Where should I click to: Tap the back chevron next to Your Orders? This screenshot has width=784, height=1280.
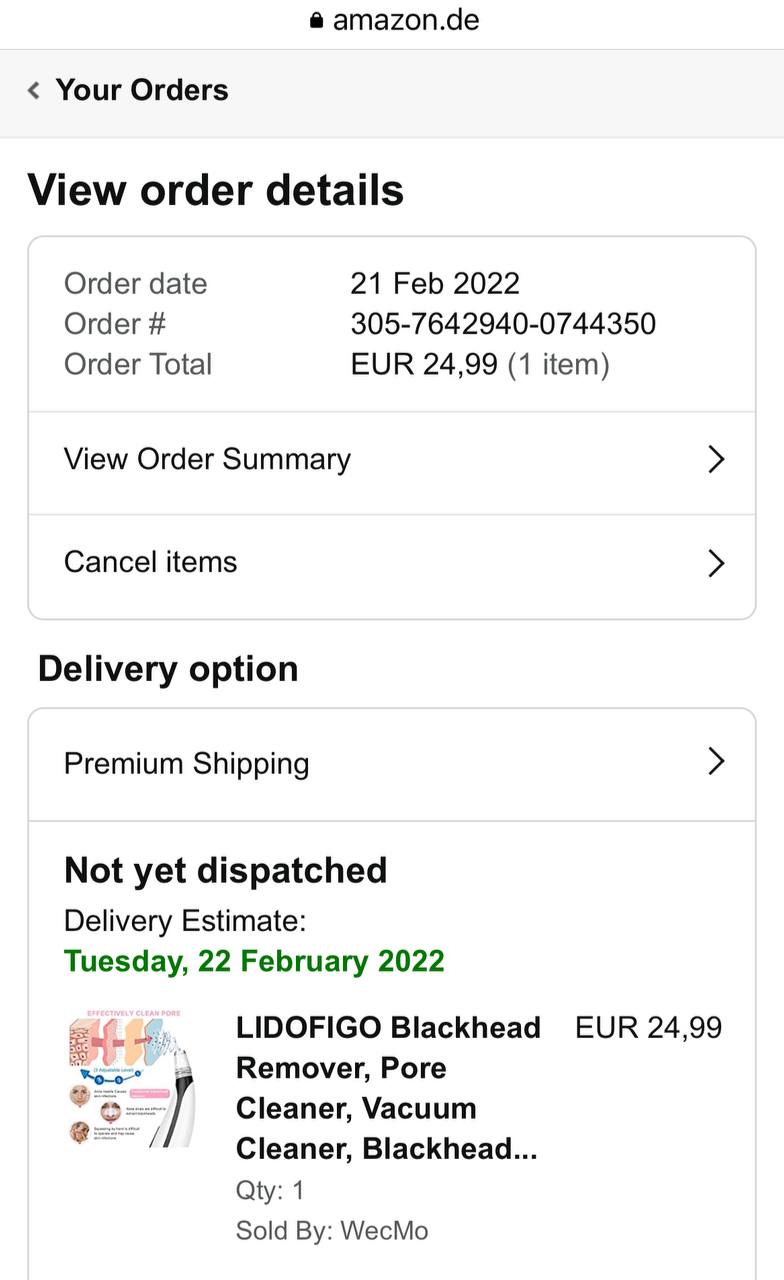34,90
